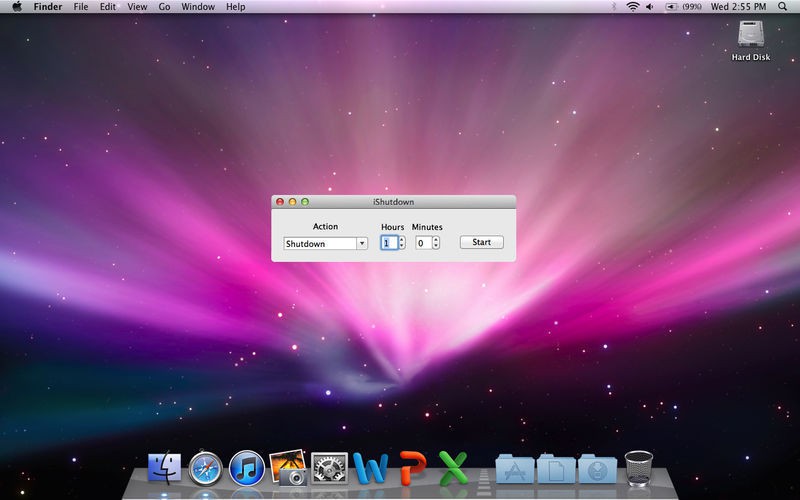Open the Apple menu
The image size is (800, 500).
point(16,7)
